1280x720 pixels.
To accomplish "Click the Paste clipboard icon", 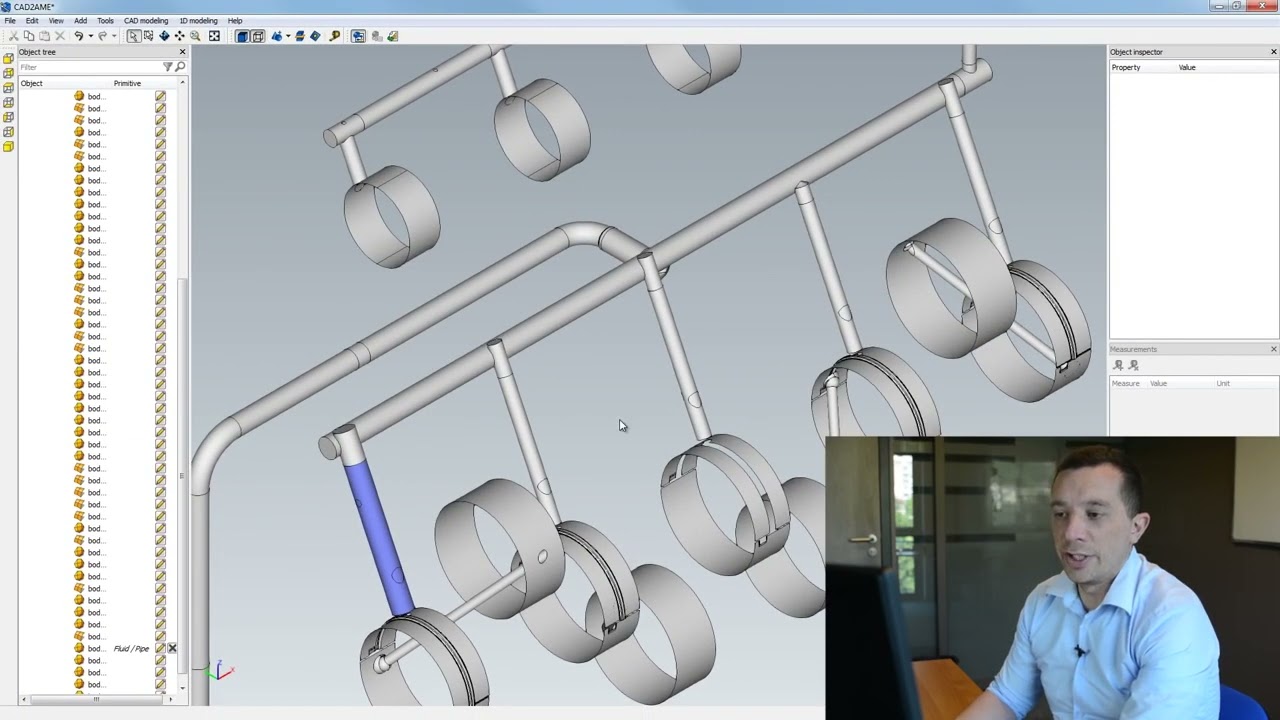I will (x=44, y=36).
